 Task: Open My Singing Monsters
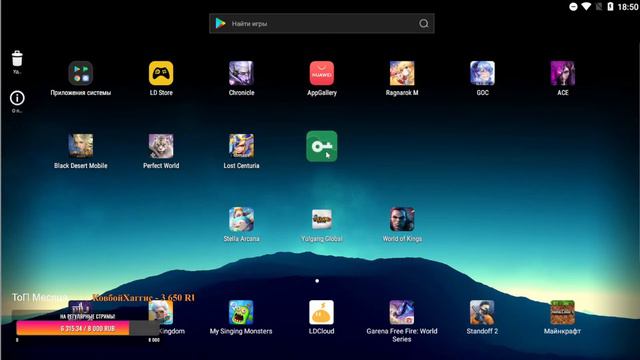241,312
